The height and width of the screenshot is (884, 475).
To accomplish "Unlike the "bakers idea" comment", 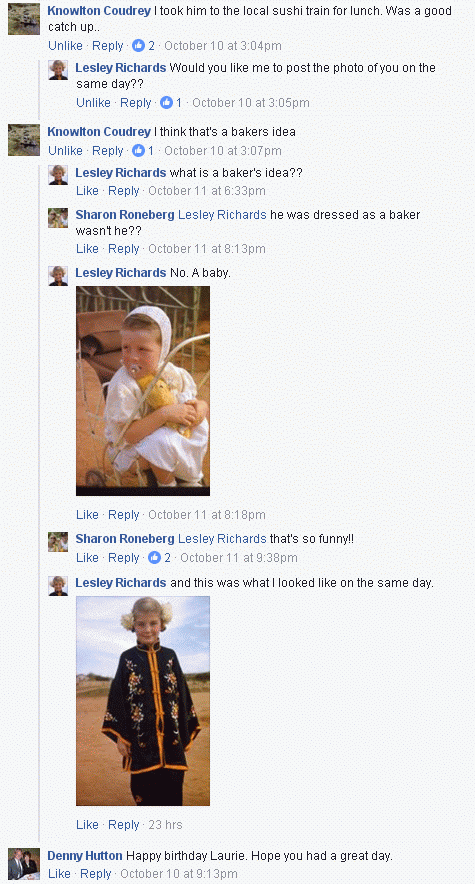I will click(x=65, y=151).
